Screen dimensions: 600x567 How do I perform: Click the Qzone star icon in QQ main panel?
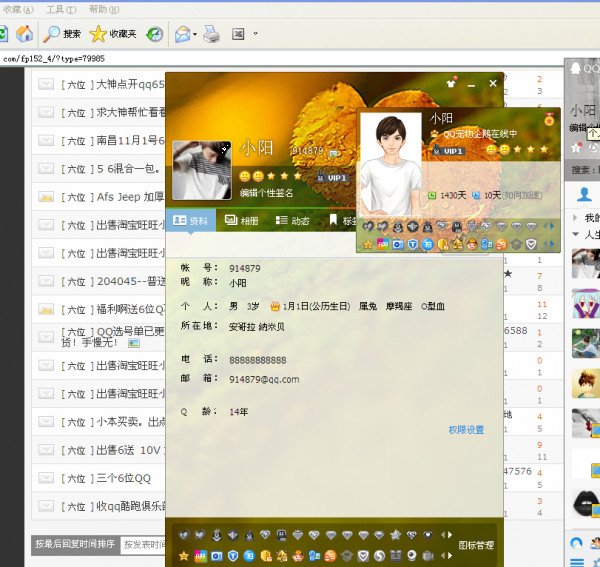576,147
